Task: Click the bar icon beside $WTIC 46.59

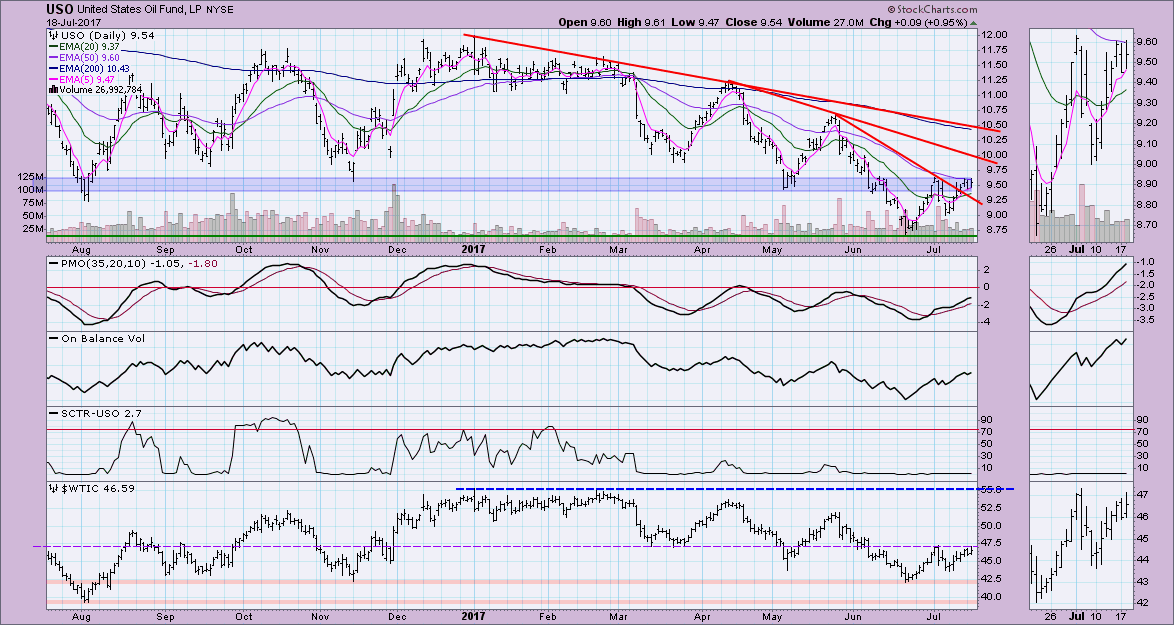Action: click(x=52, y=488)
